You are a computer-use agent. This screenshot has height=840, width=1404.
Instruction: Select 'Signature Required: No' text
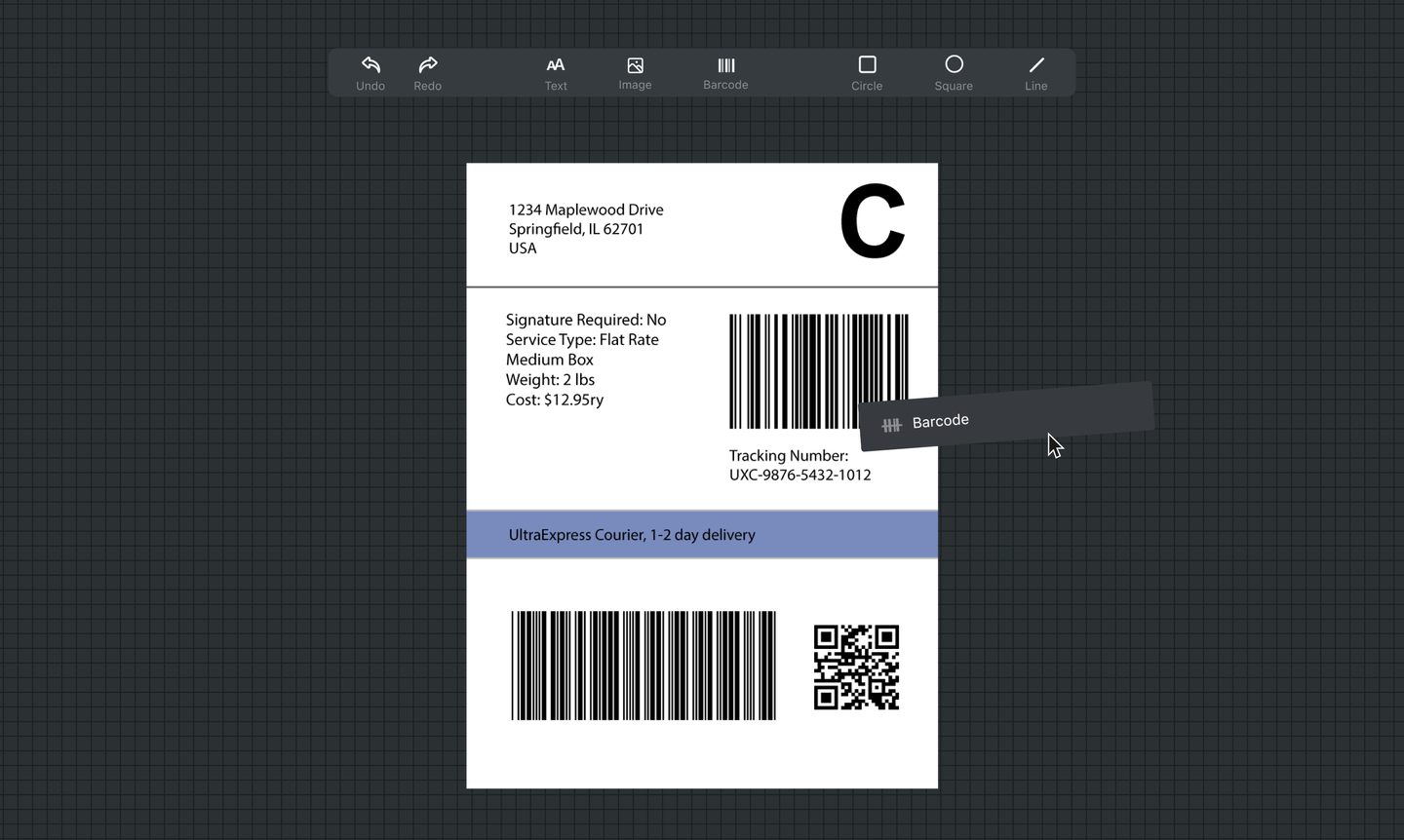point(586,320)
